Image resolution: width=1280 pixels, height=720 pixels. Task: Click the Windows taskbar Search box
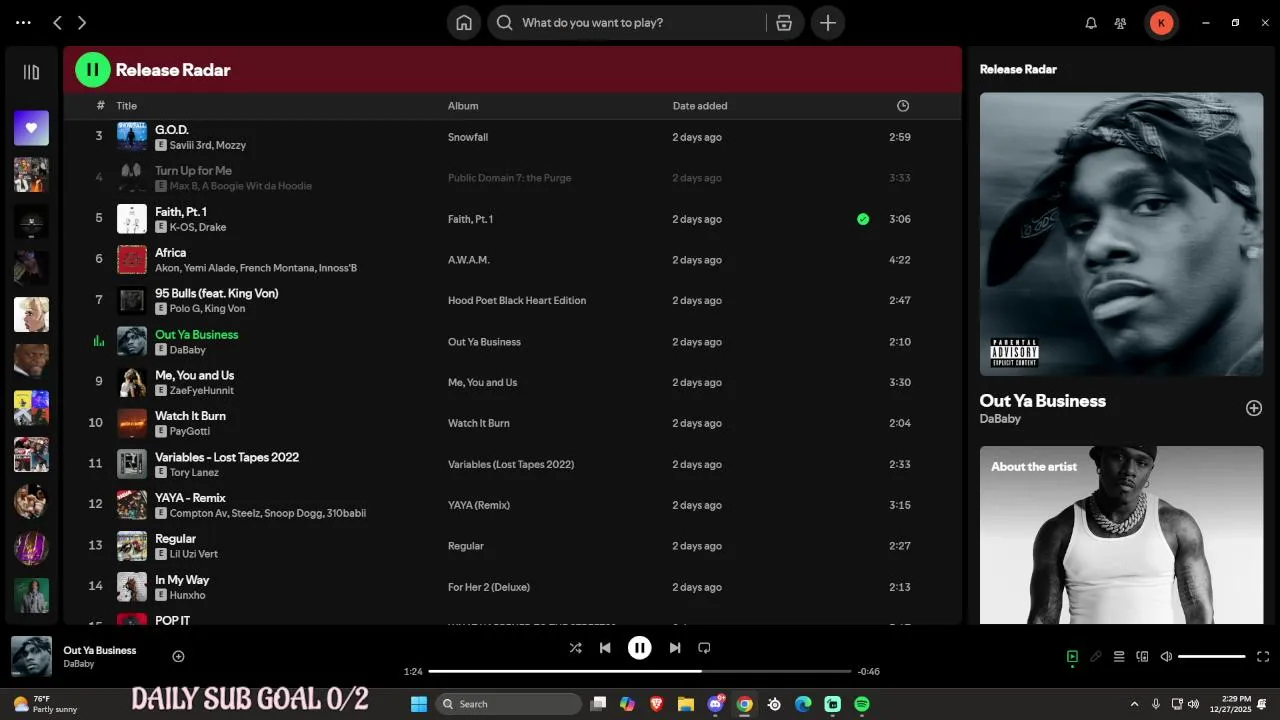point(509,704)
